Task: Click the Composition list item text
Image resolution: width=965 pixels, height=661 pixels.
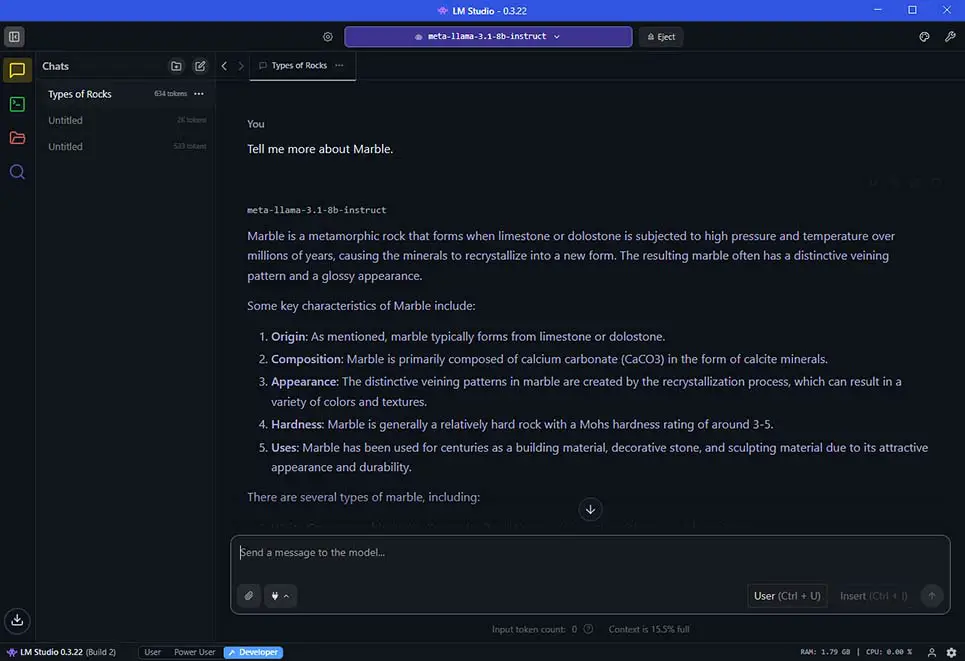Action: click(549, 359)
